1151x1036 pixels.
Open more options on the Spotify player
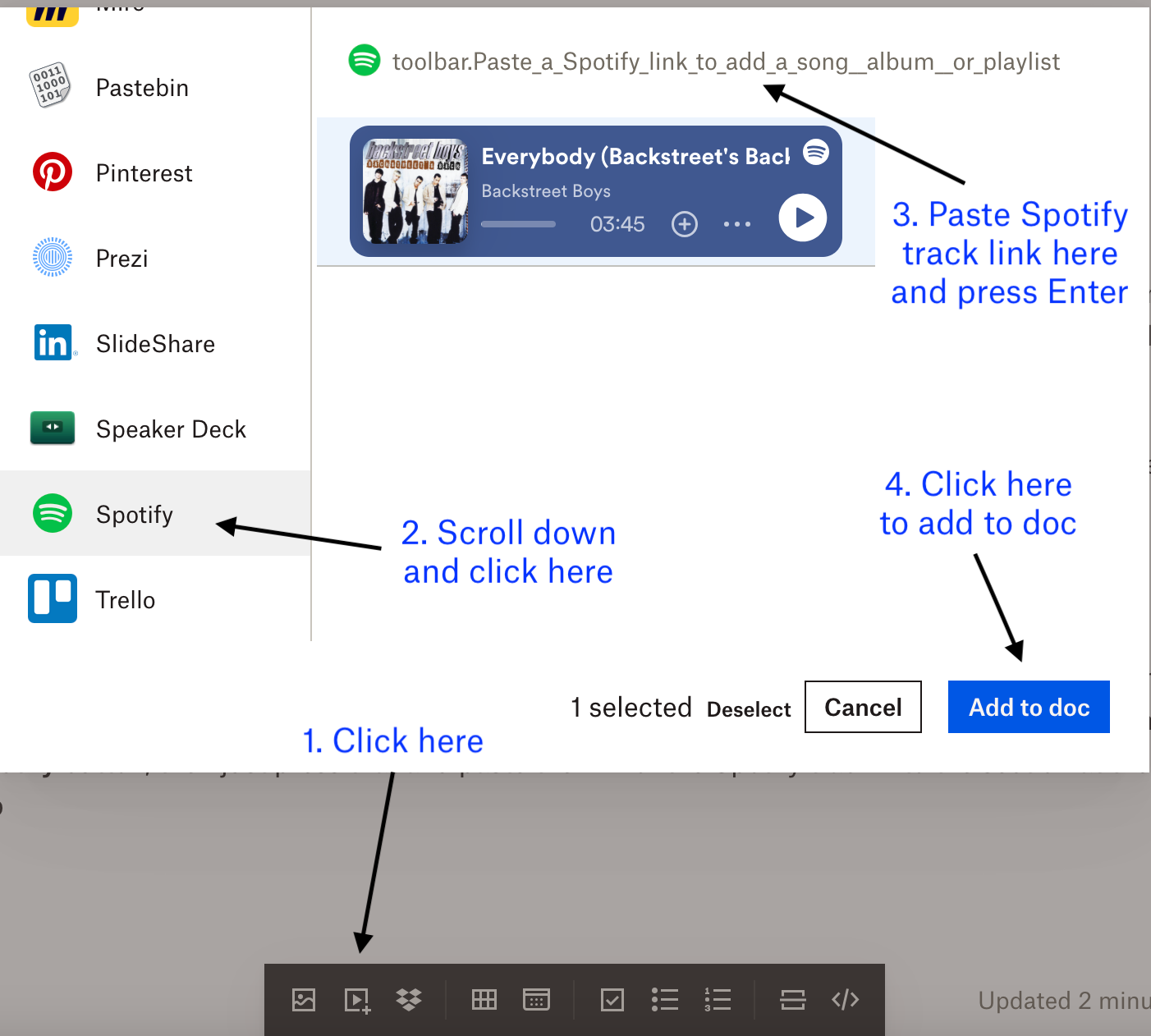(736, 223)
